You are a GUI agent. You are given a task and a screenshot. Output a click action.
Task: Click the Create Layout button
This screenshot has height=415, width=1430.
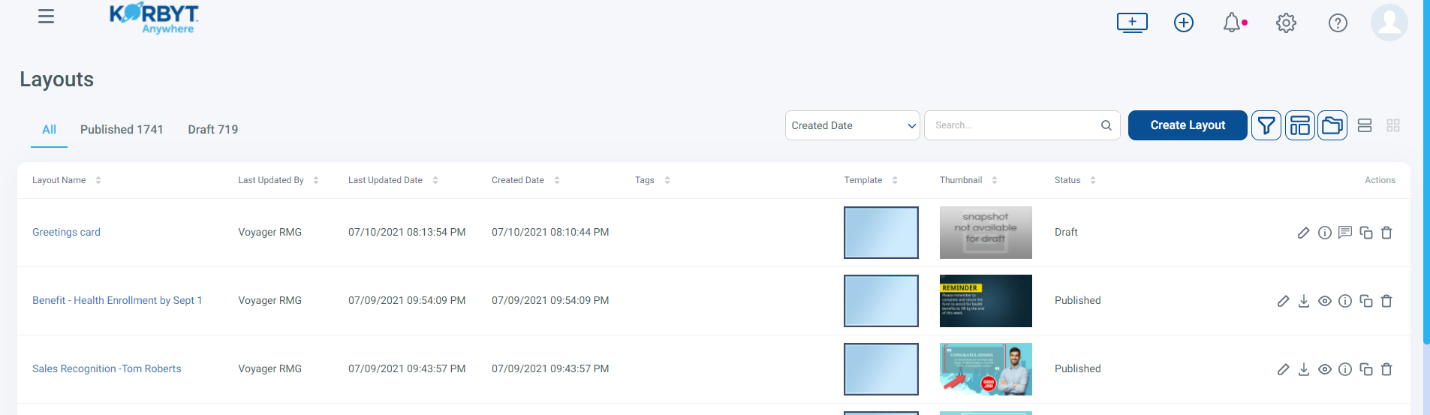[x=1188, y=125]
